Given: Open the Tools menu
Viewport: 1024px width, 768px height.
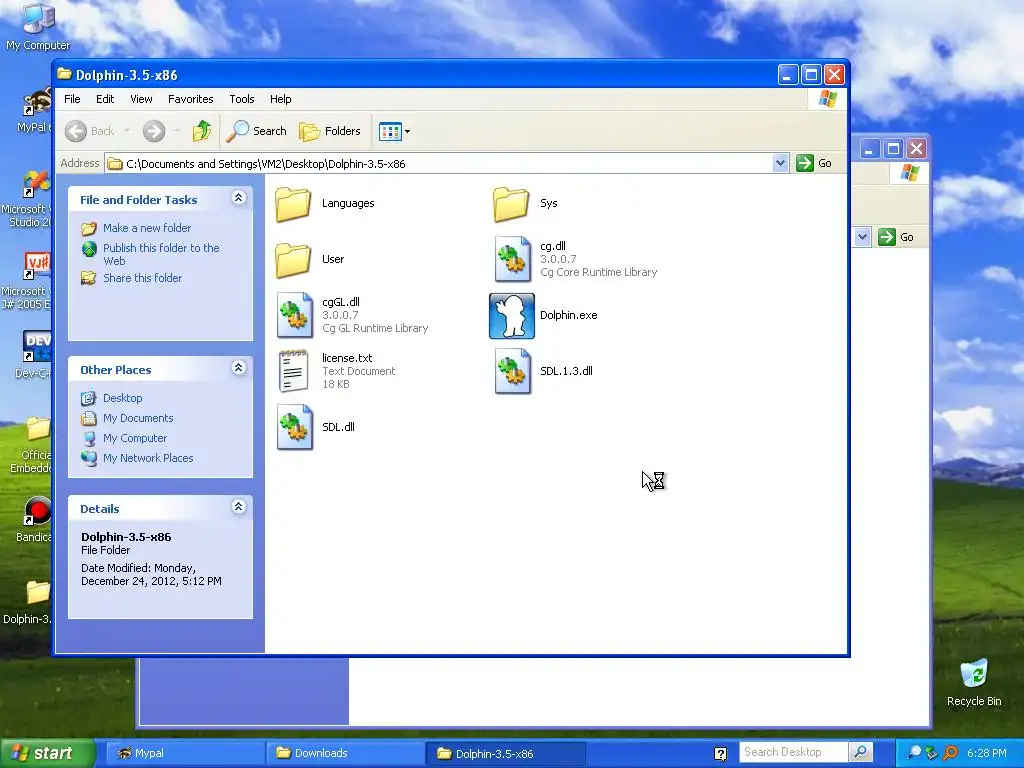Looking at the screenshot, I should 242,99.
